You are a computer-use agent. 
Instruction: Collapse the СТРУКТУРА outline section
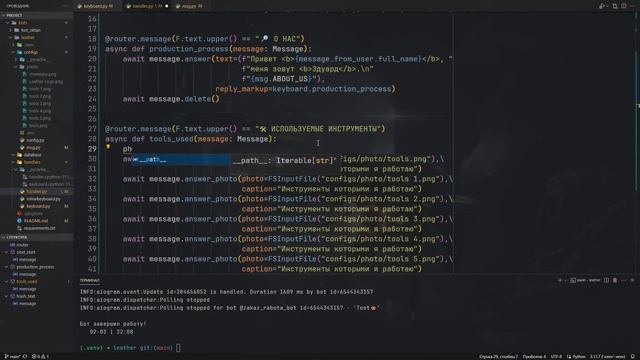36,237
